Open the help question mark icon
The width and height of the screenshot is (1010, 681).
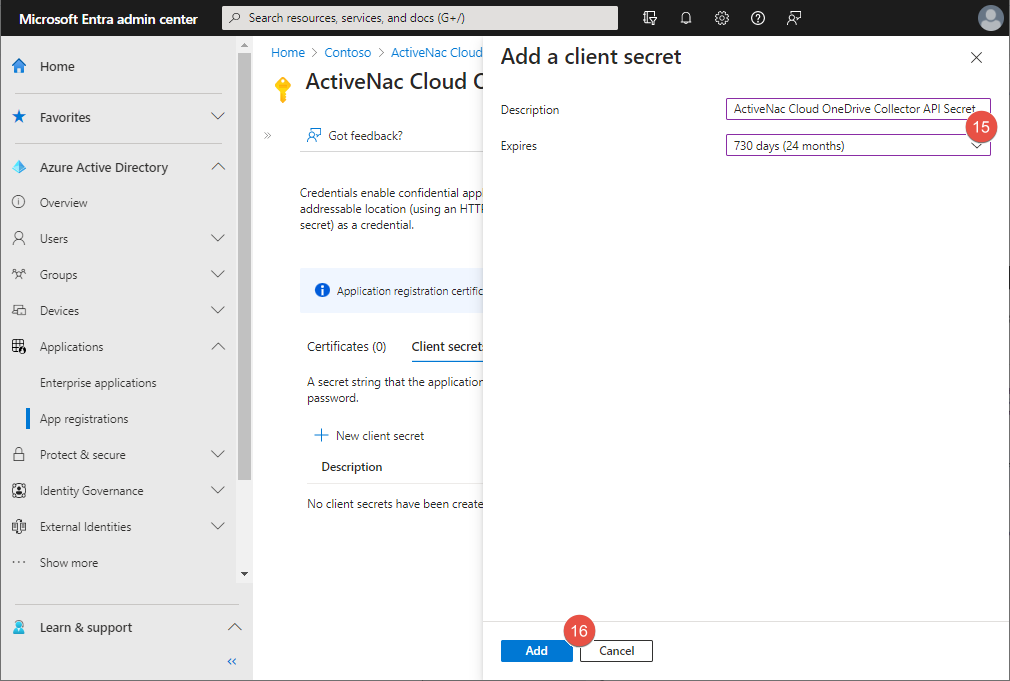757,17
